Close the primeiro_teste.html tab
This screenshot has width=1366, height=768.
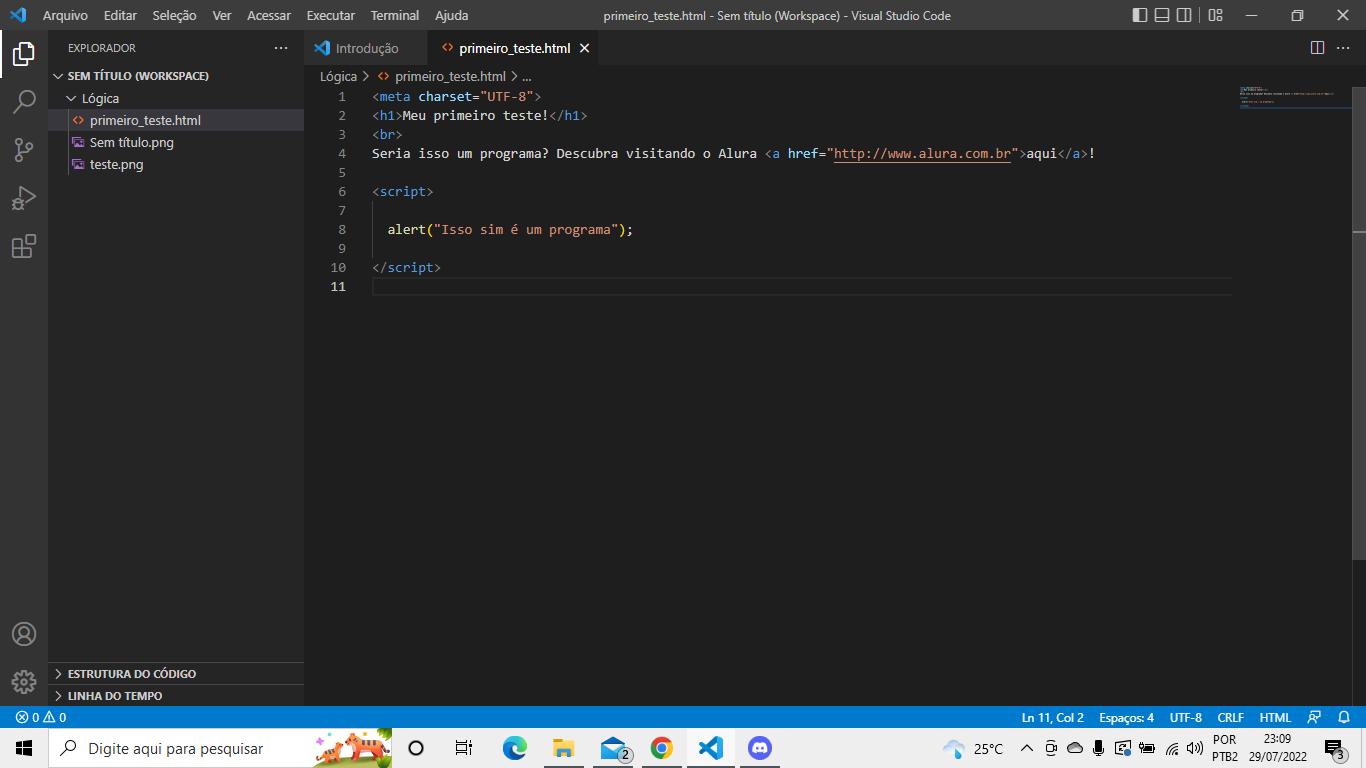click(x=585, y=48)
